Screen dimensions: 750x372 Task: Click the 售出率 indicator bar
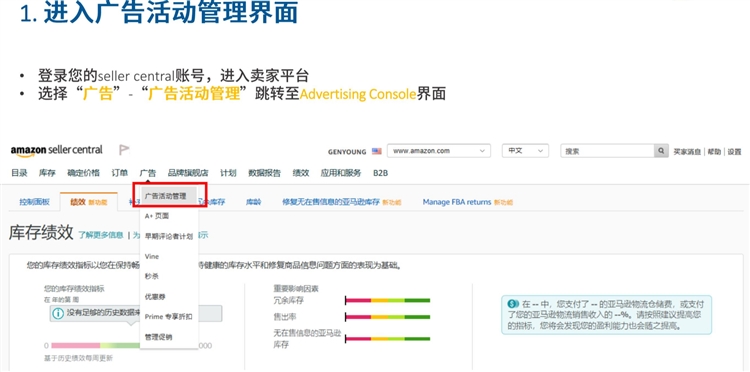387,317
